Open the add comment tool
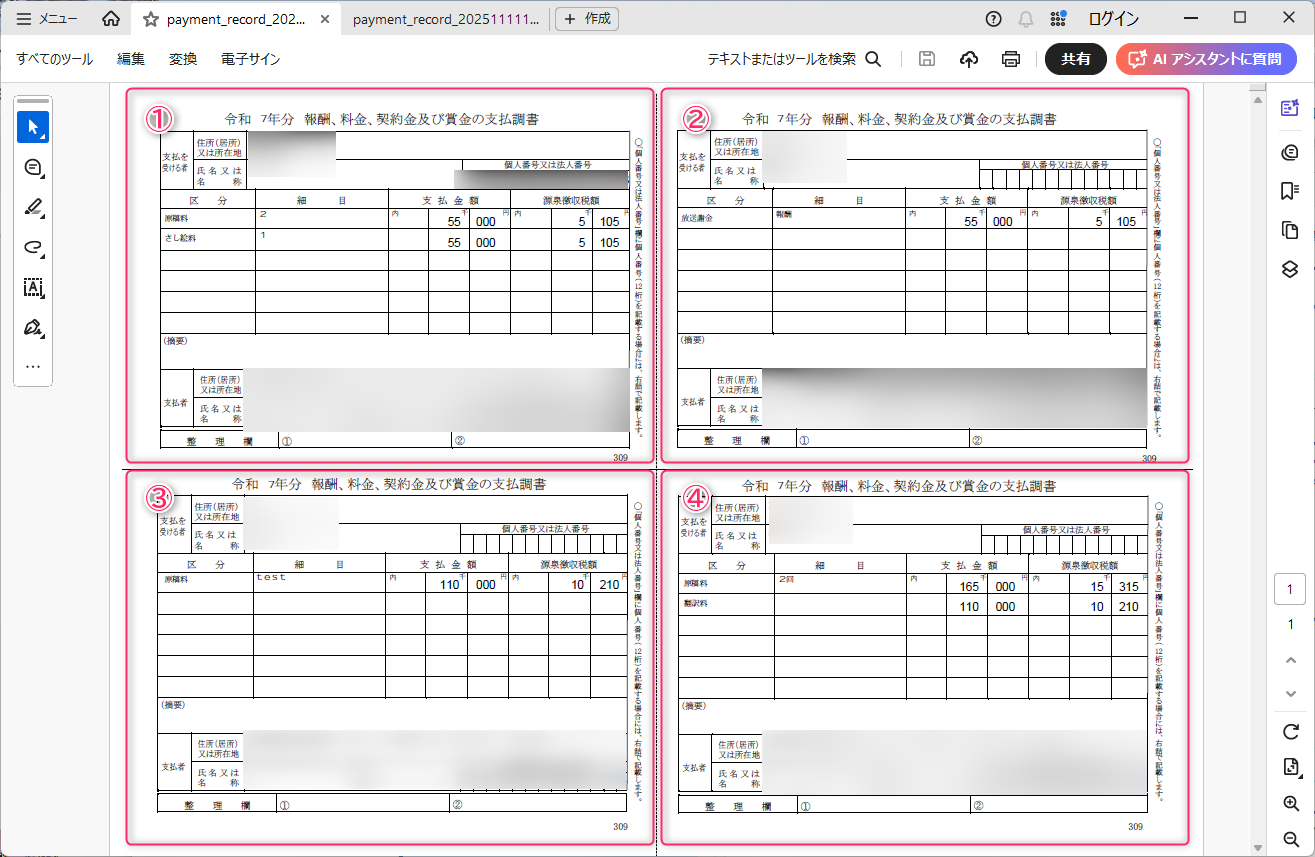The height and width of the screenshot is (857, 1315). coord(33,168)
